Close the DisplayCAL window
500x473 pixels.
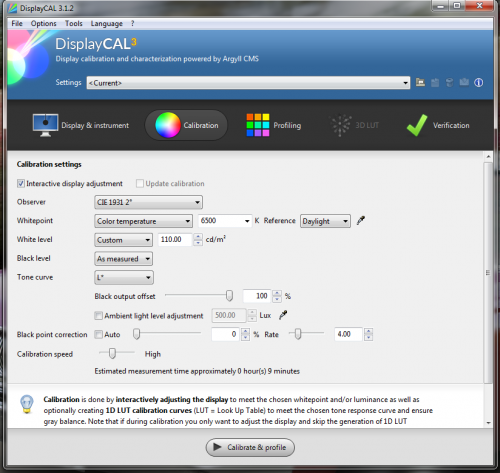(x=479, y=6)
